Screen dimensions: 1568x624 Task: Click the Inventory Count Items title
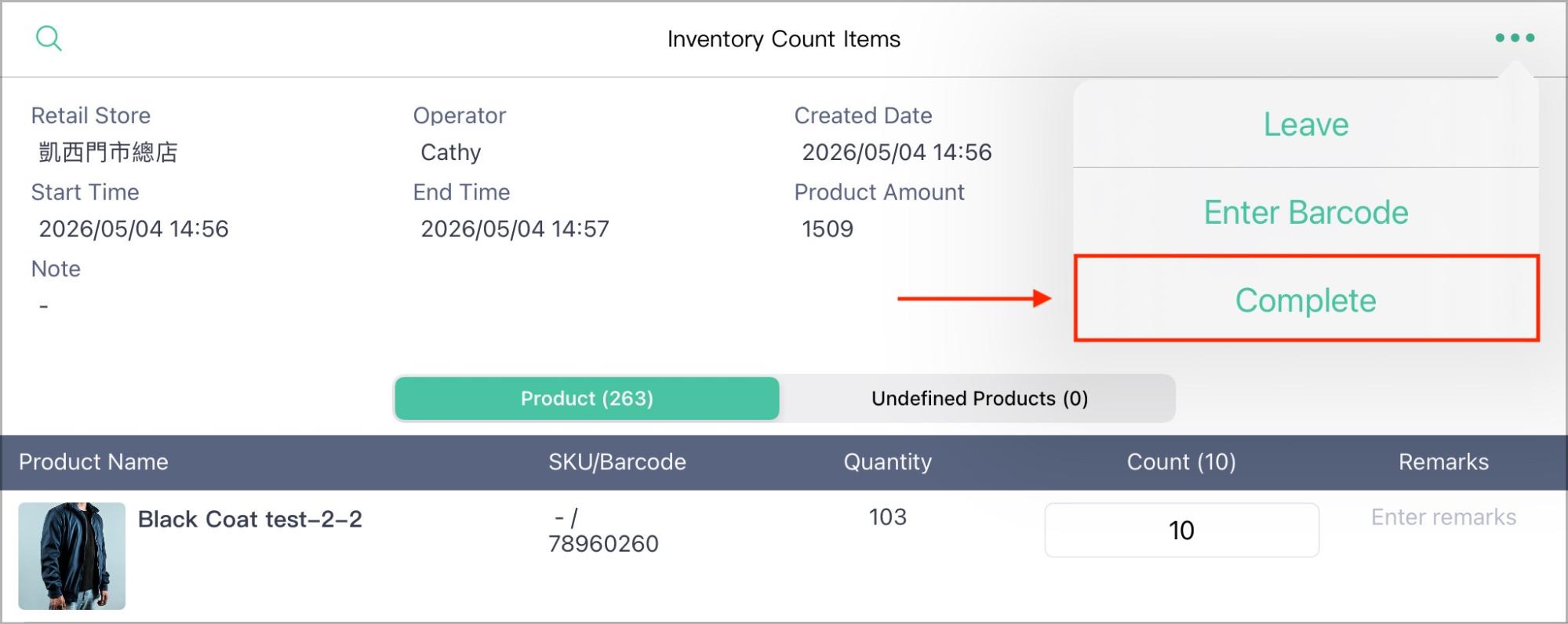coord(784,38)
